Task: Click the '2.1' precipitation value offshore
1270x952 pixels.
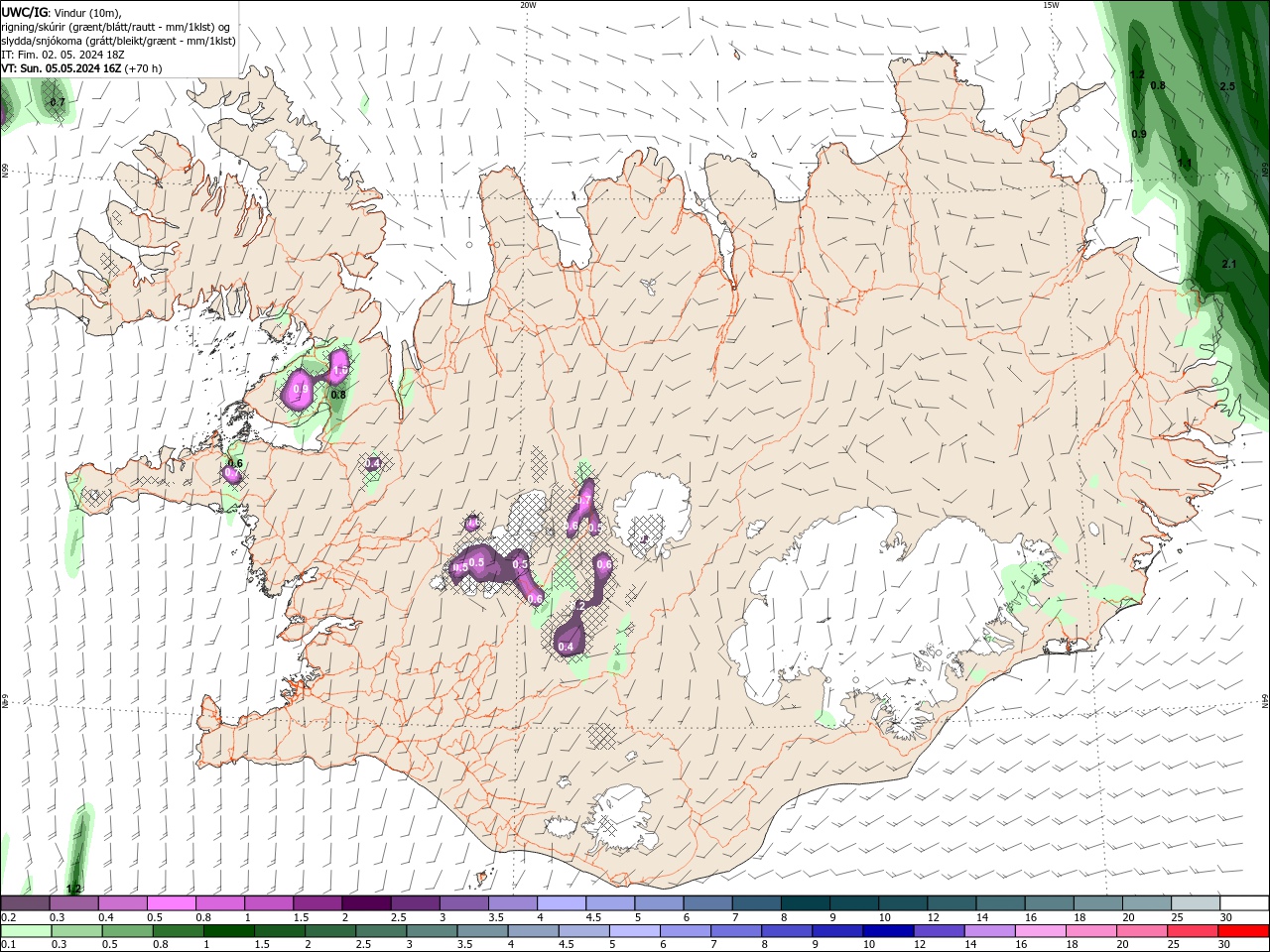Action: (x=1229, y=264)
